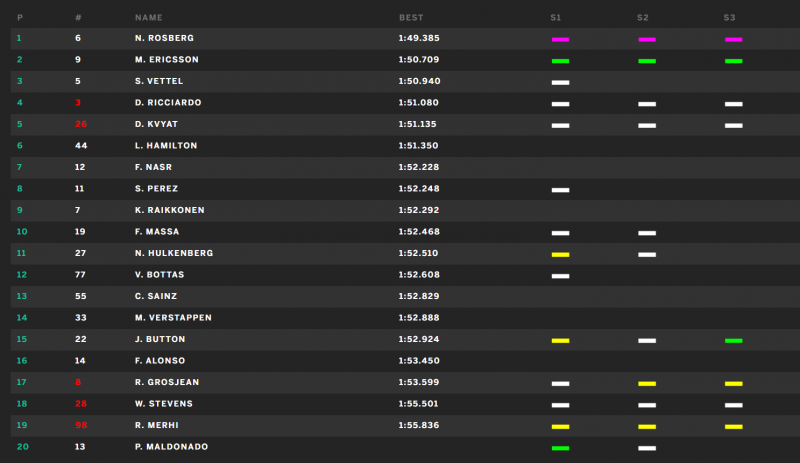Click Vettel's white S1 sector indicator
The image size is (800, 463).
(560, 82)
